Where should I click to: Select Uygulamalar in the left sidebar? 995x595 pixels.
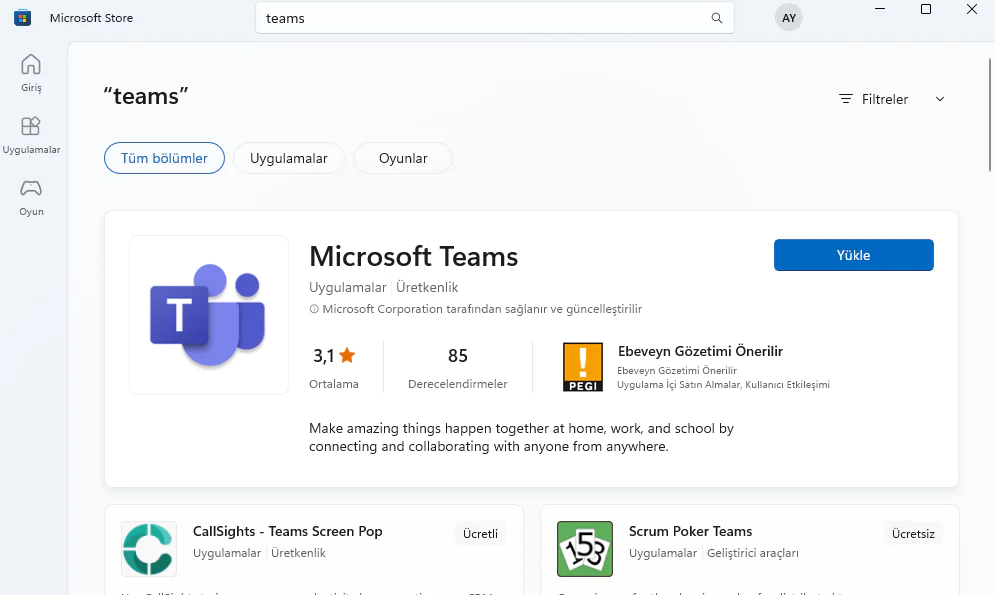point(31,135)
